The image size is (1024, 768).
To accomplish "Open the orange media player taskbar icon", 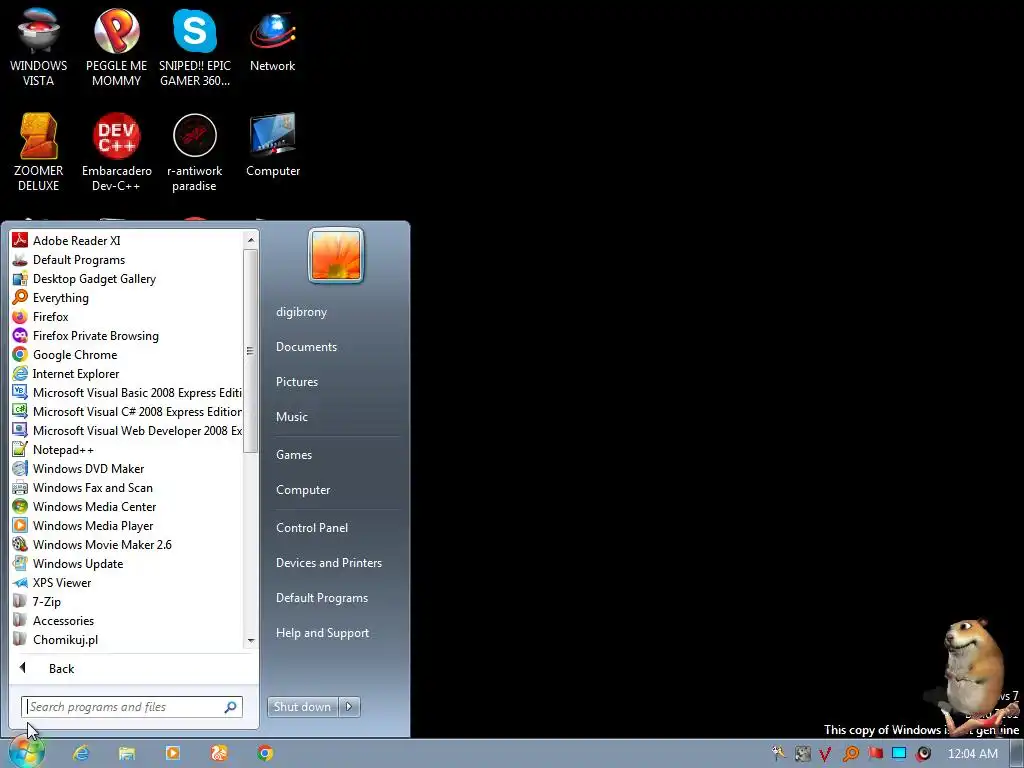I will click(x=172, y=753).
